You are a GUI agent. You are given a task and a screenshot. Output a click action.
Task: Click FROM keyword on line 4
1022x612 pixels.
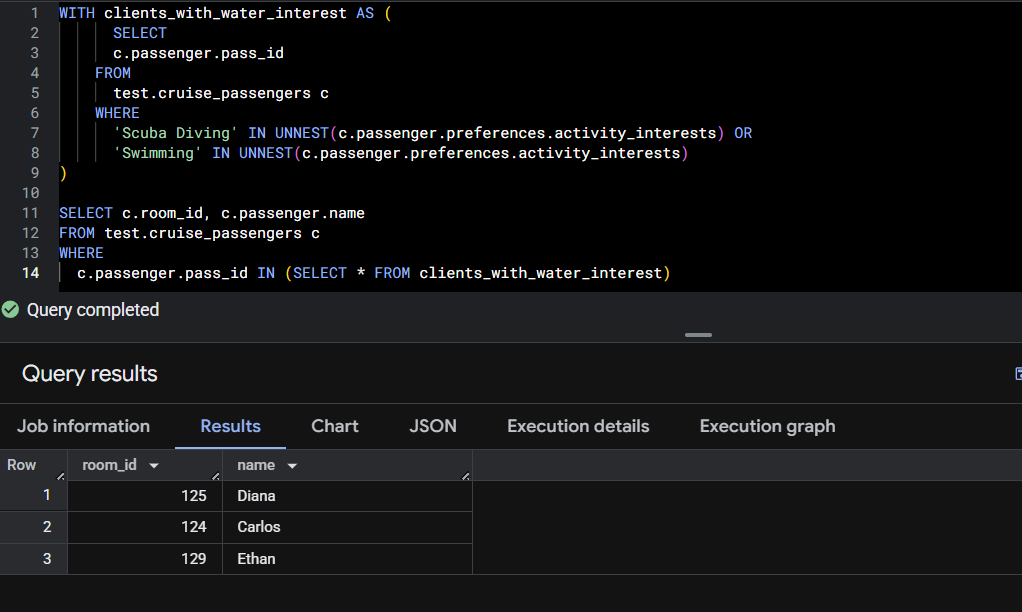(113, 73)
